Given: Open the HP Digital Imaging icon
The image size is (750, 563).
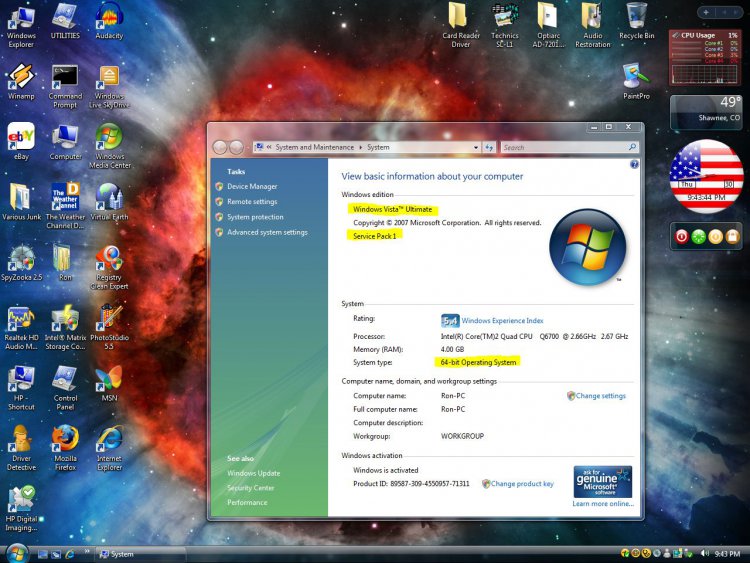Looking at the screenshot, I should (x=21, y=509).
